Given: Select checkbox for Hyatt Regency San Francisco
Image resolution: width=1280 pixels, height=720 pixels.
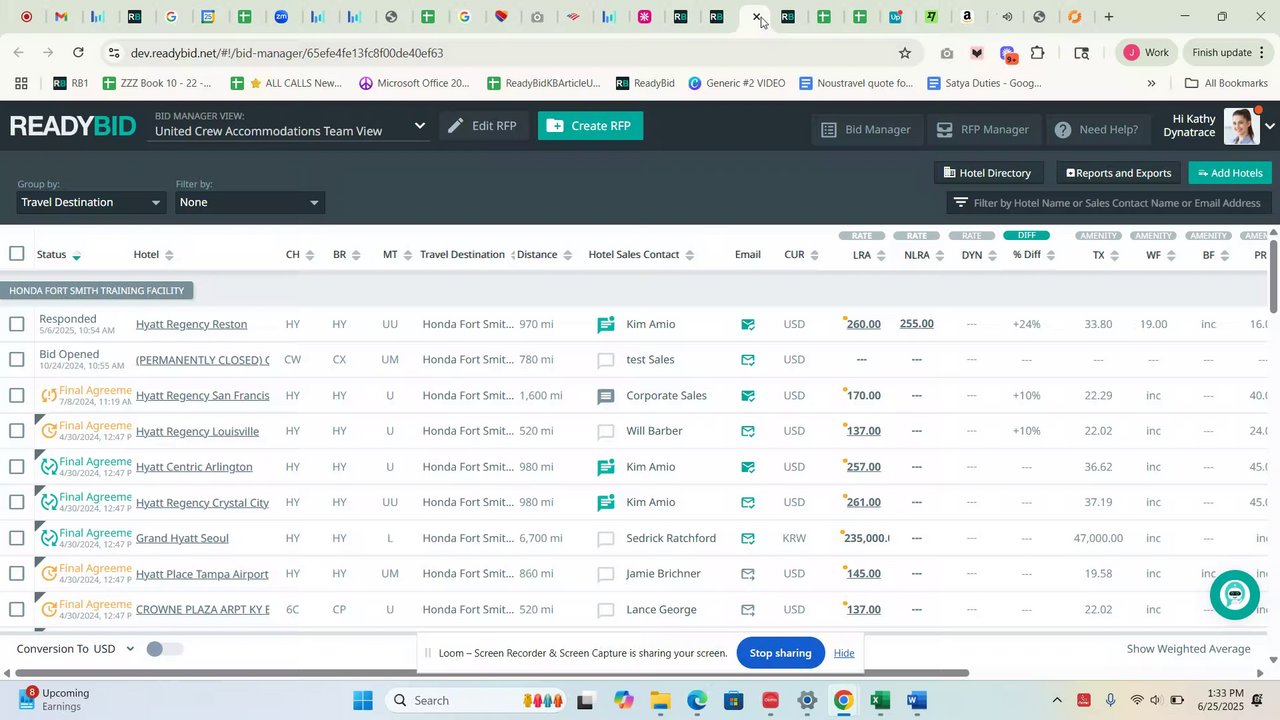Looking at the screenshot, I should [16, 396].
